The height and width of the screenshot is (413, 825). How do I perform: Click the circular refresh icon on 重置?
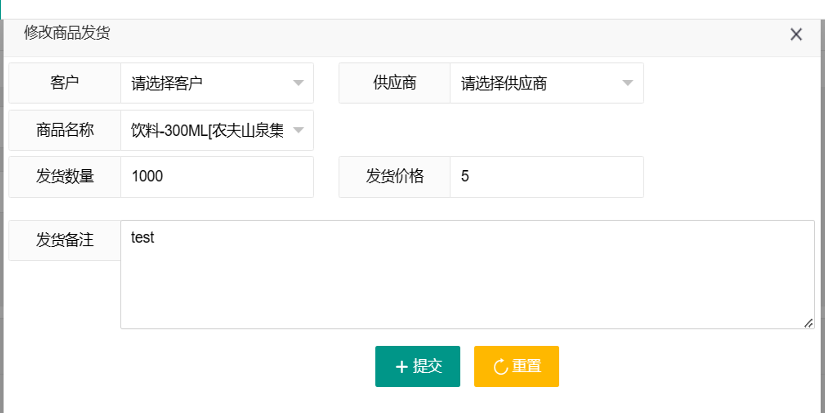[x=500, y=367]
